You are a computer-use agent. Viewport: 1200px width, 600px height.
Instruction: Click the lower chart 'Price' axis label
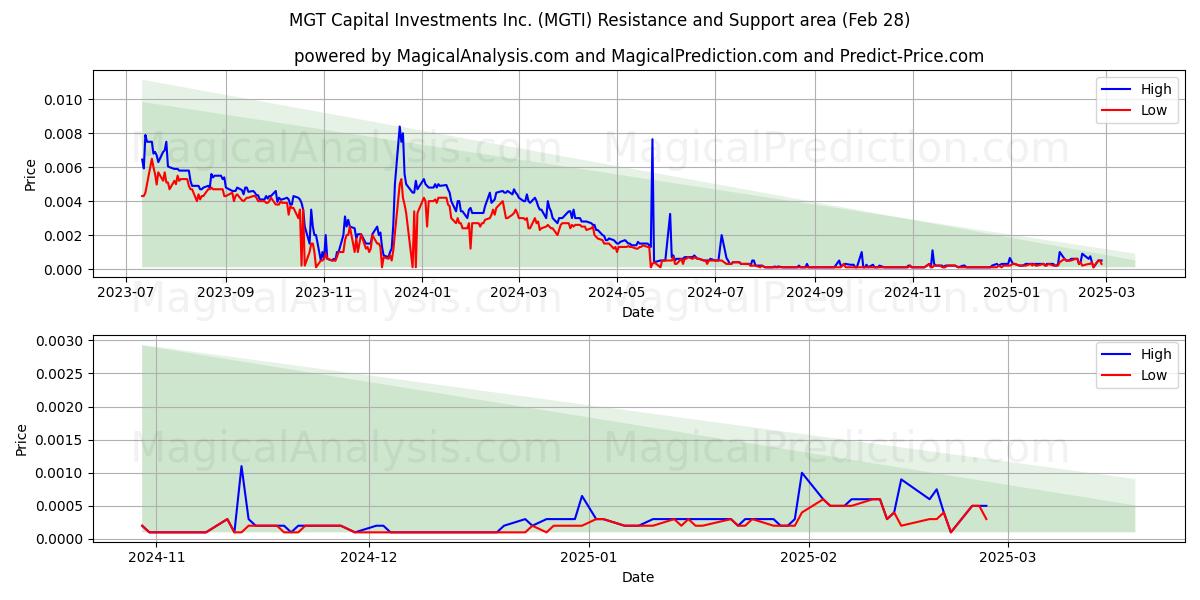22,439
